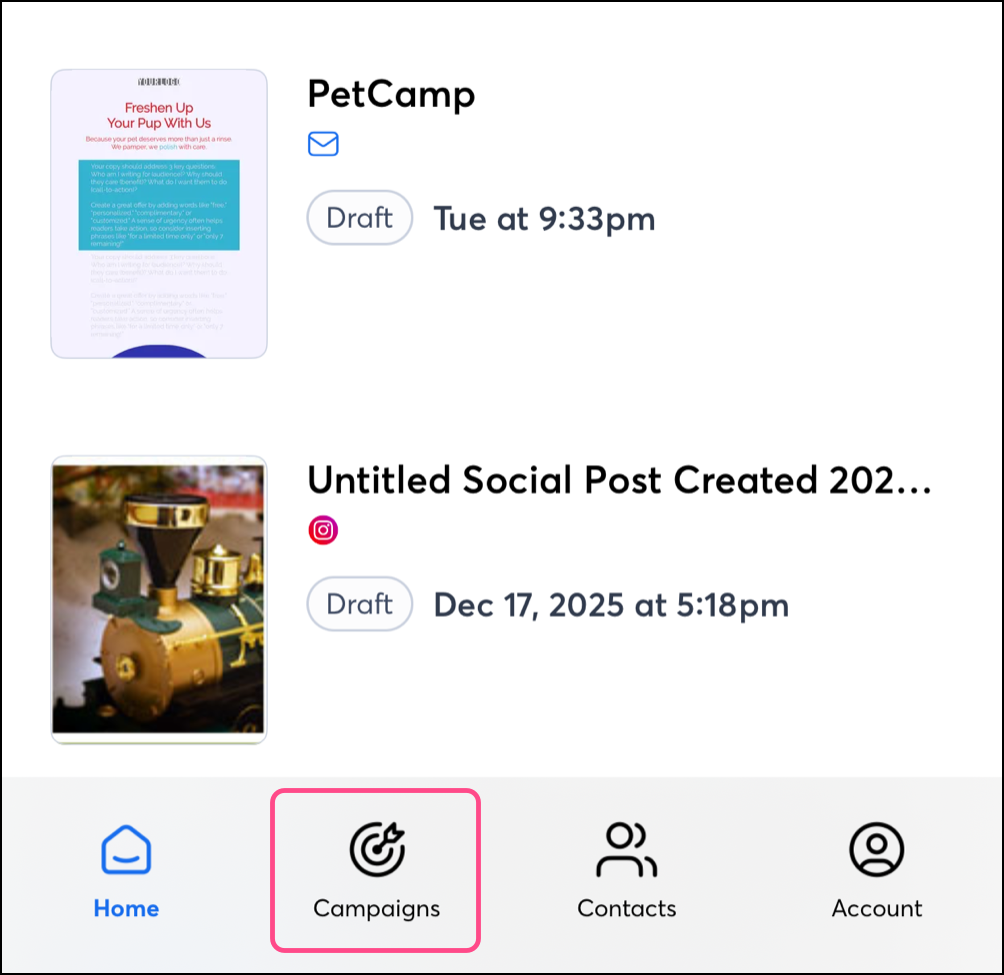Tap the Campaigns target icon
1004x975 pixels.
(x=376, y=849)
